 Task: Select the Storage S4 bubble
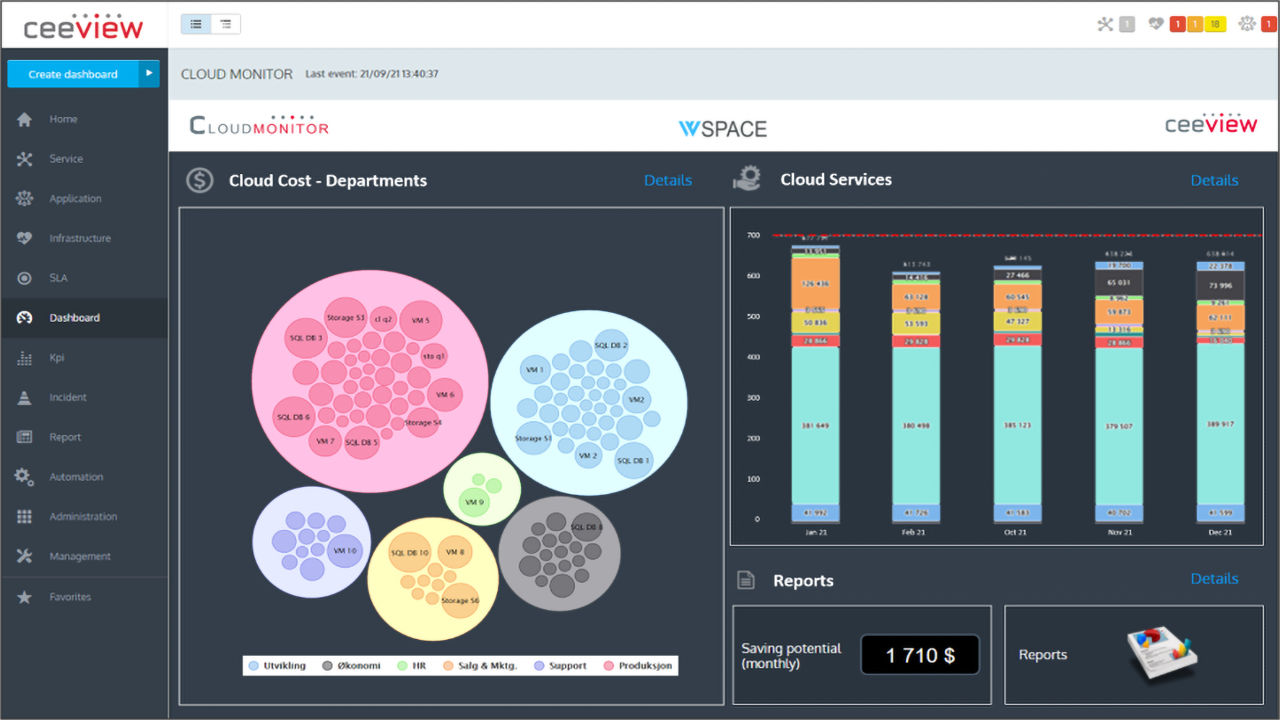pyautogui.click(x=423, y=423)
